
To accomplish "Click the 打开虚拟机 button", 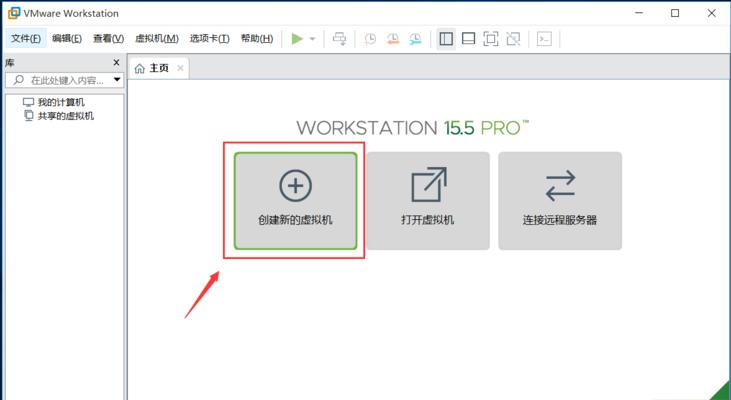I will 428,201.
